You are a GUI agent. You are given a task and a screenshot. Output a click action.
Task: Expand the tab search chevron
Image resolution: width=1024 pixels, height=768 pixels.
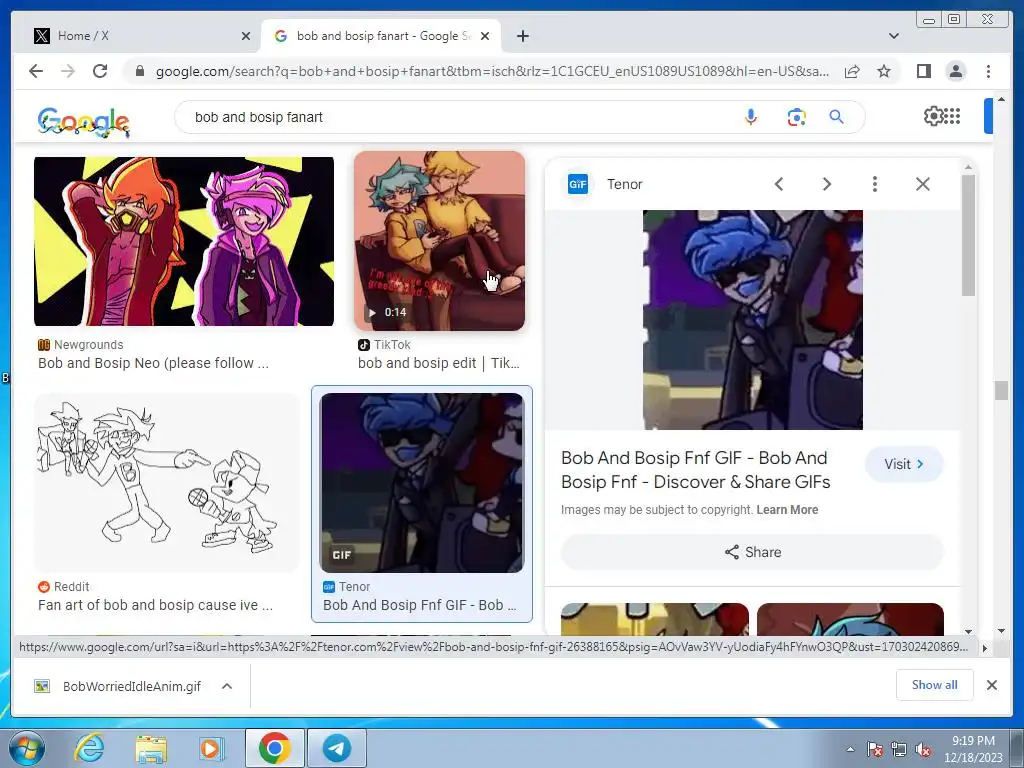[x=894, y=36]
